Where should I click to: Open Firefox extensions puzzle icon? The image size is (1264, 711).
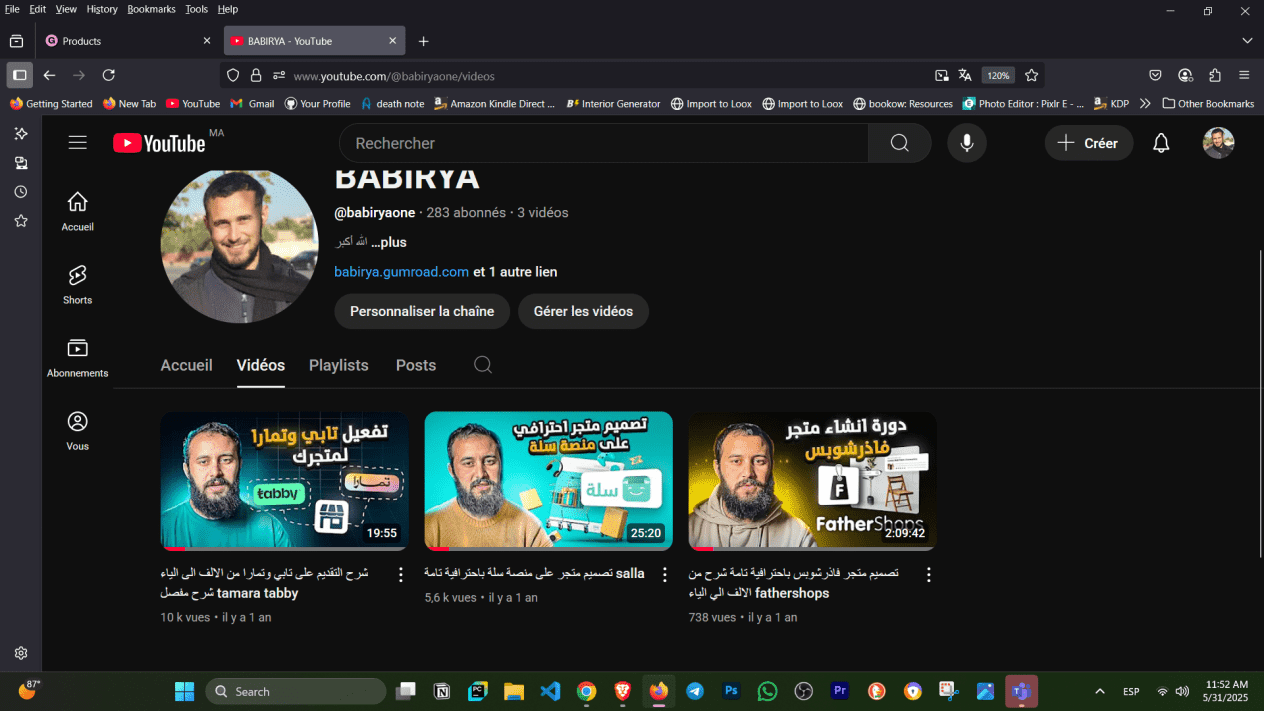1215,75
